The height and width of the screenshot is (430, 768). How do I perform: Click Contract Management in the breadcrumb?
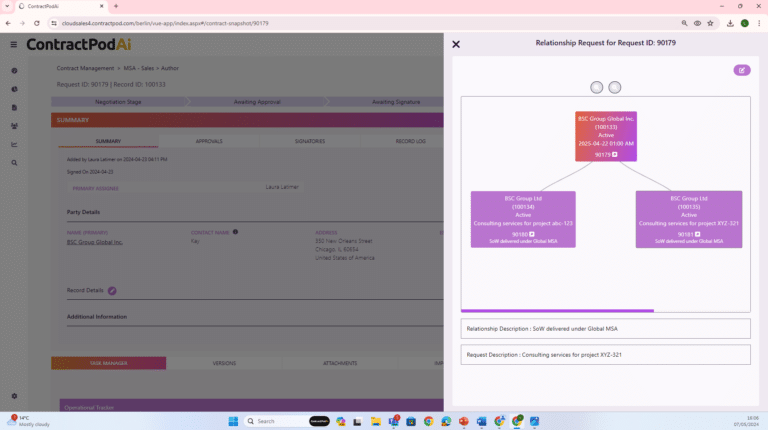pyautogui.click(x=85, y=68)
